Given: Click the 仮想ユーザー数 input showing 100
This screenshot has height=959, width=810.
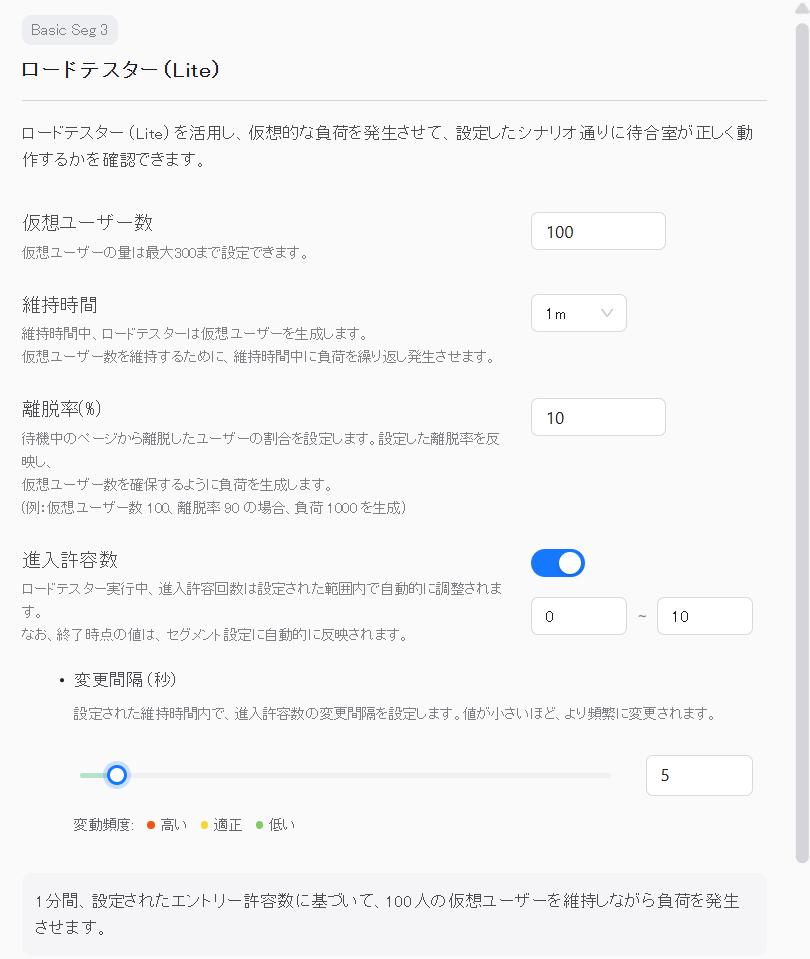Looking at the screenshot, I should click(598, 231).
